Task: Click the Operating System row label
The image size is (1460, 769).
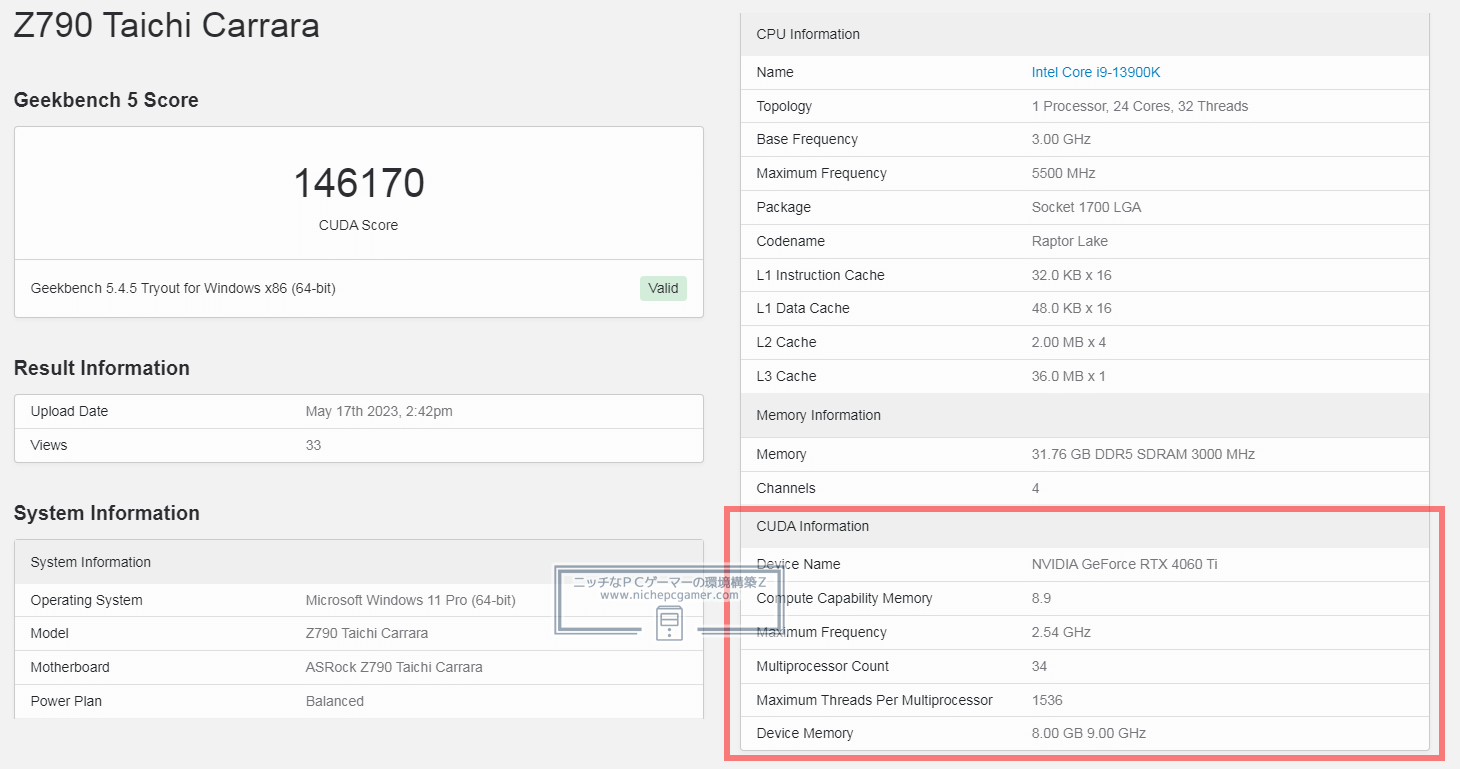Action: coord(86,600)
